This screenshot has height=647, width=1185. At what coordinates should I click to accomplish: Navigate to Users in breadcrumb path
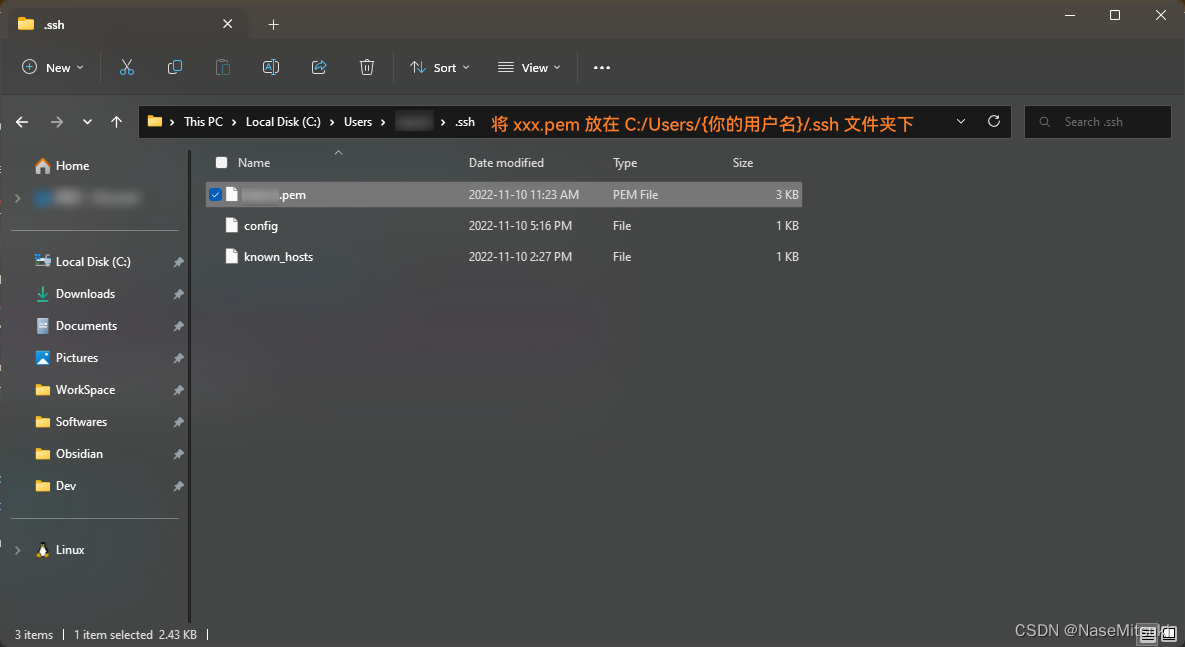(358, 121)
